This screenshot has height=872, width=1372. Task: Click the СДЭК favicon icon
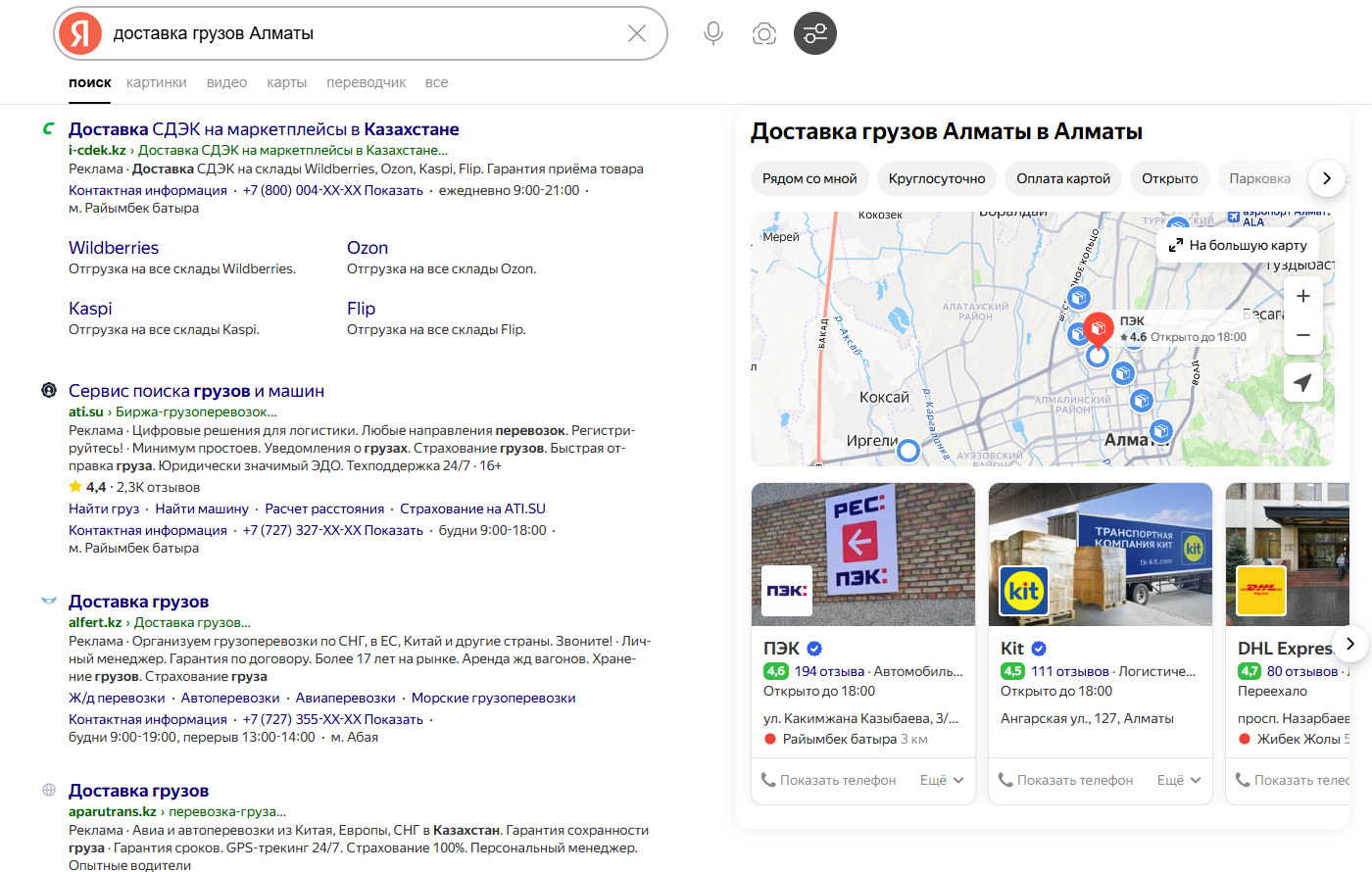click(x=48, y=128)
